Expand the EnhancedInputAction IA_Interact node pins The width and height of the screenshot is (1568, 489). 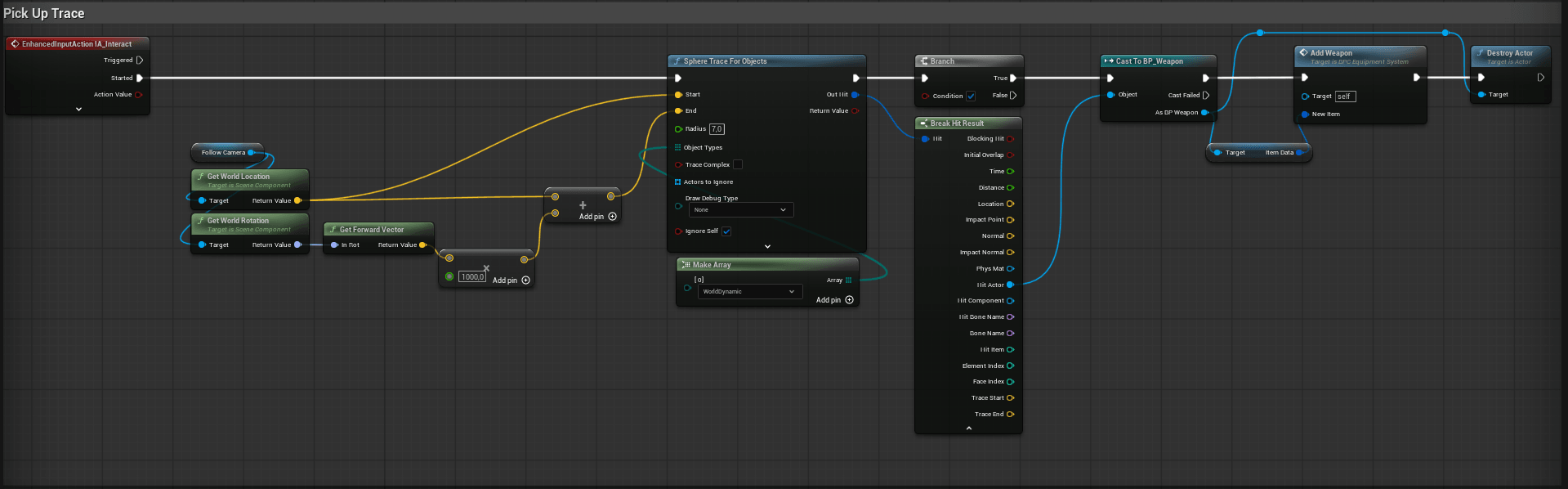point(78,109)
